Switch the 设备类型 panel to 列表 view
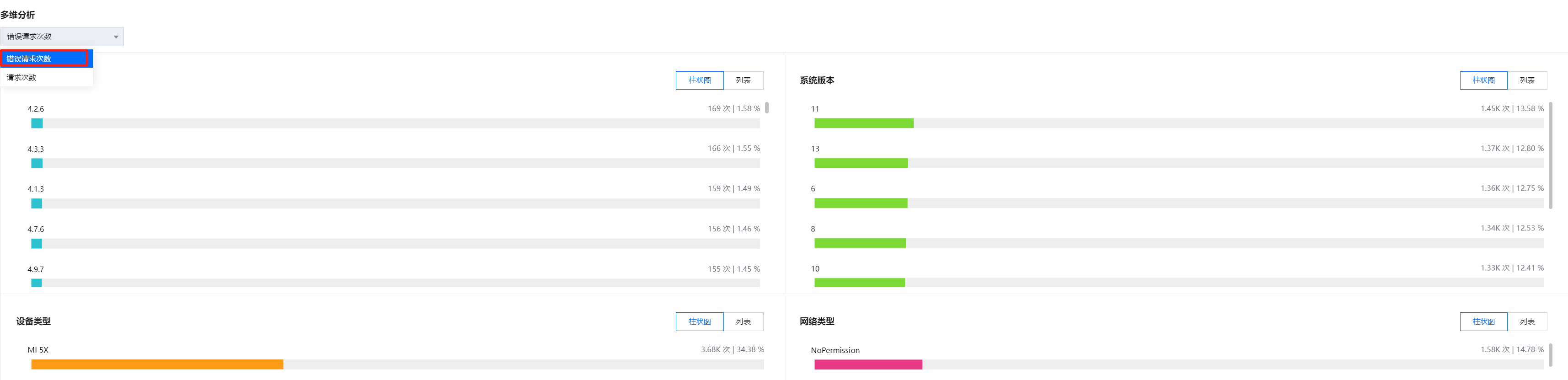Screen dimensions: 1568x380 tap(743, 321)
